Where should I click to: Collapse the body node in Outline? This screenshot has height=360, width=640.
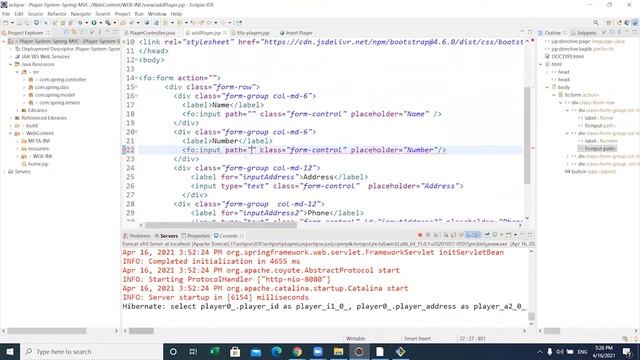click(547, 87)
